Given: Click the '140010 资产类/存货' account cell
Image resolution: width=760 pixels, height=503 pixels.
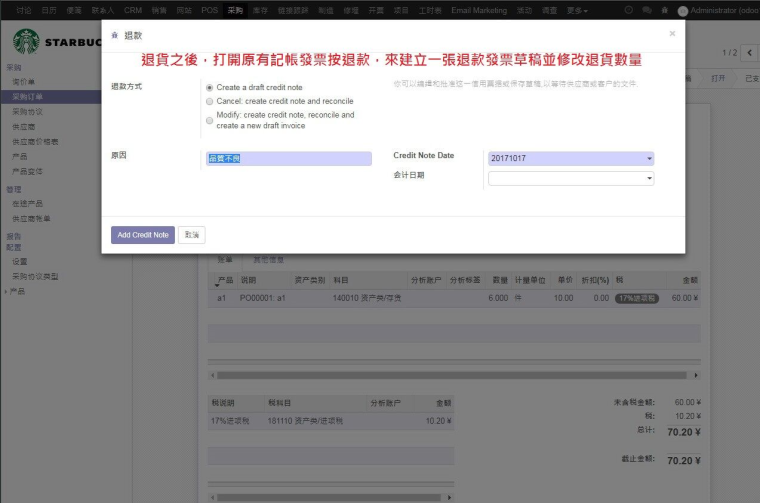Looking at the screenshot, I should click(367, 298).
